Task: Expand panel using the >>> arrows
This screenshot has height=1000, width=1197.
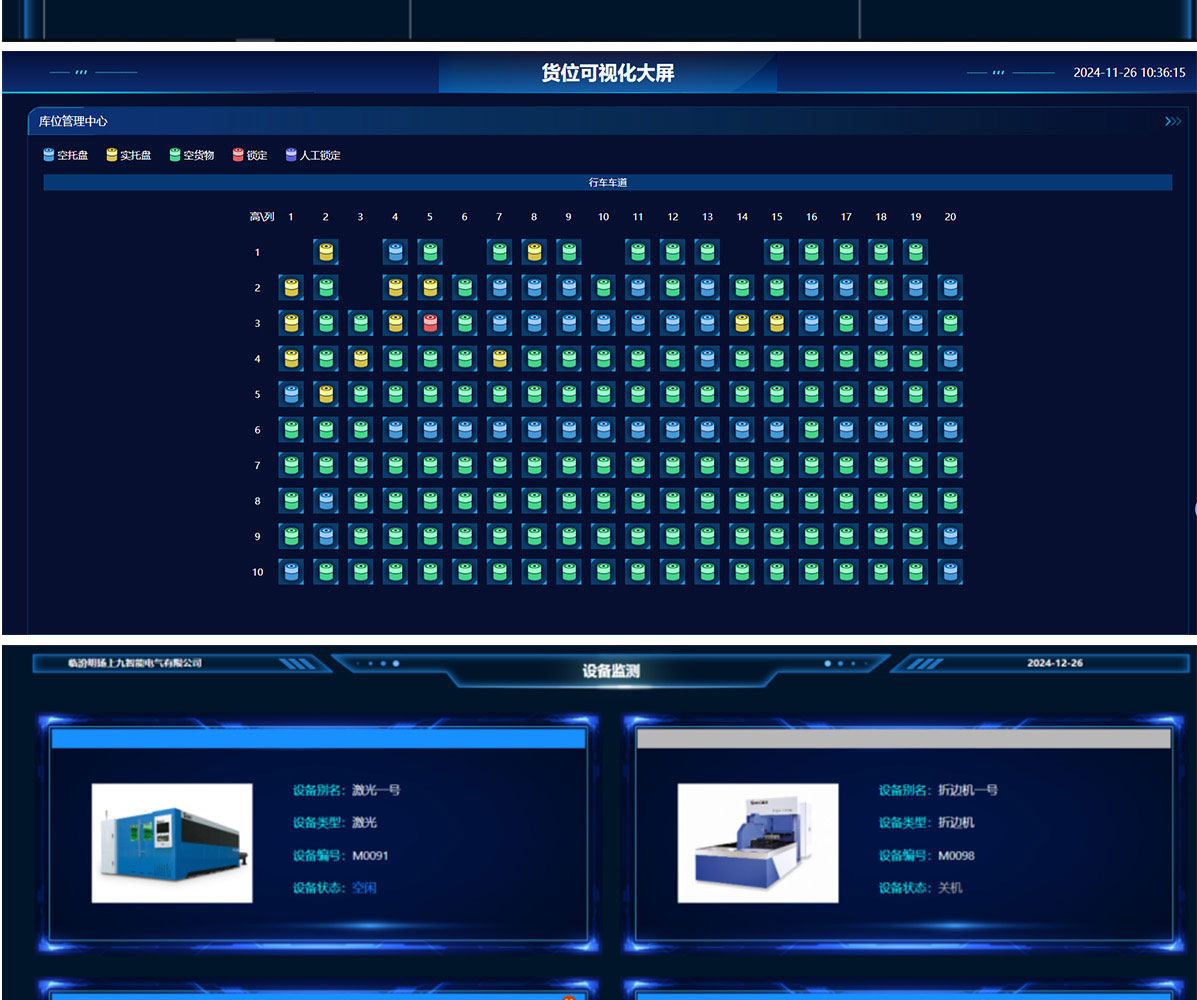Action: tap(1173, 121)
